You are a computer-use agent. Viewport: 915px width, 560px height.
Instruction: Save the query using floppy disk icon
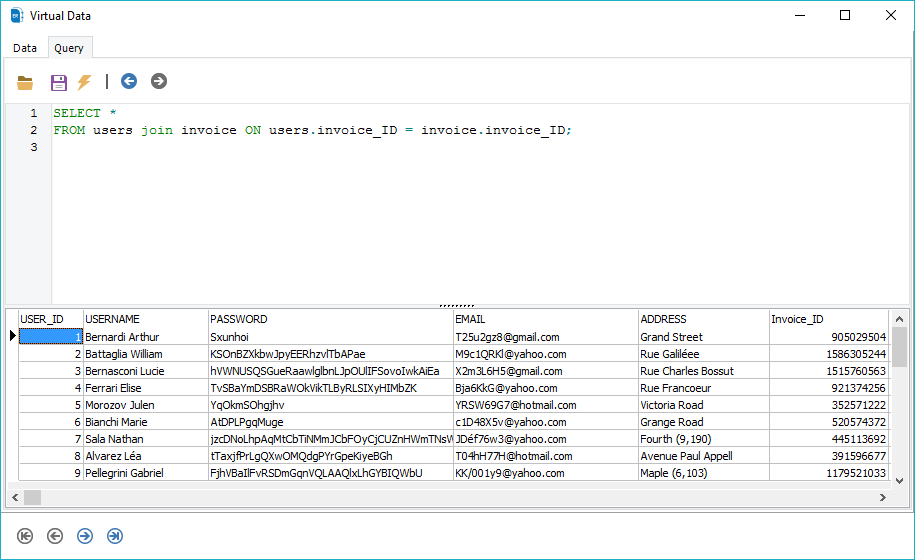coord(59,82)
